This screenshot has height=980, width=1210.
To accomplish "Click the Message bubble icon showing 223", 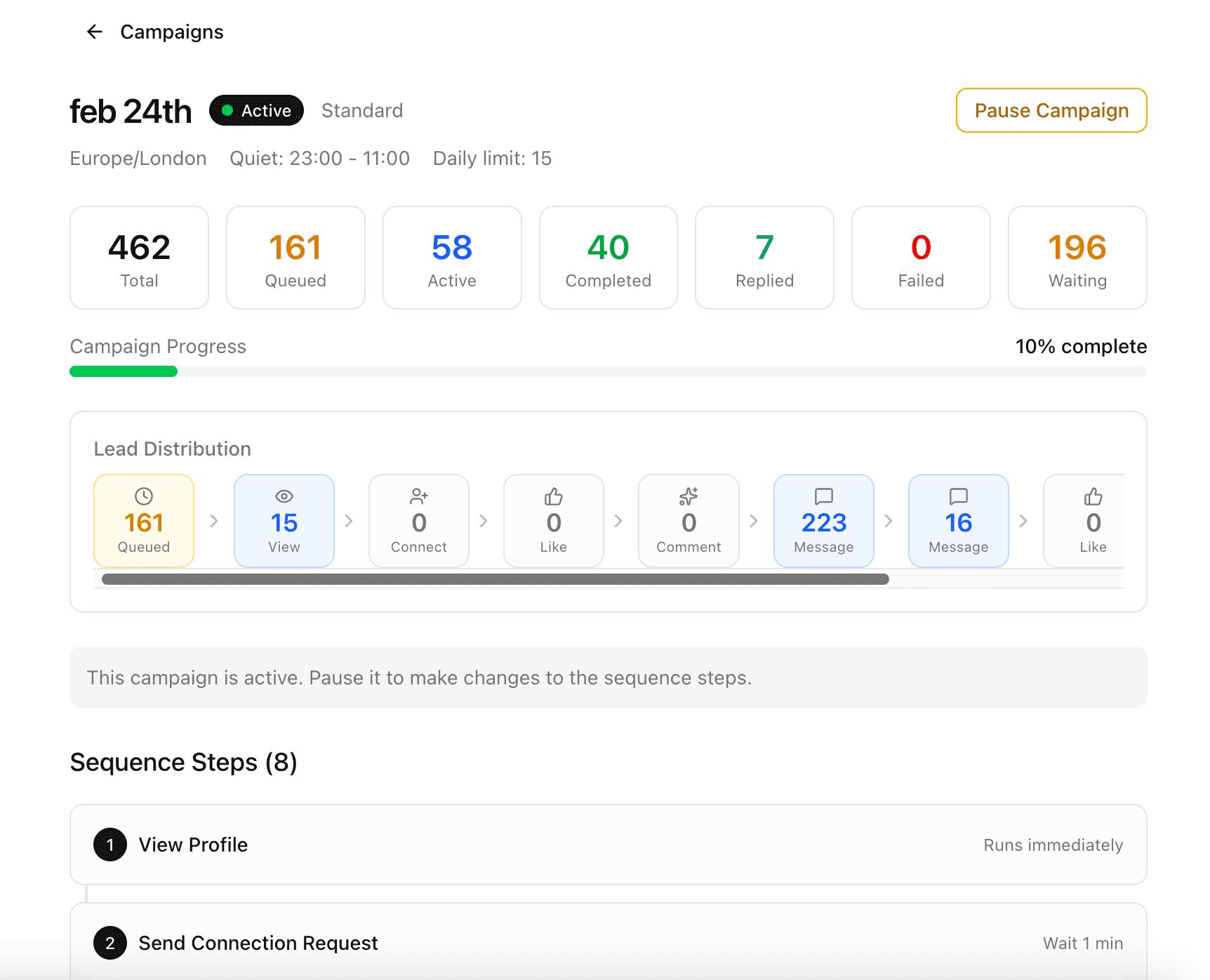I will [x=823, y=496].
